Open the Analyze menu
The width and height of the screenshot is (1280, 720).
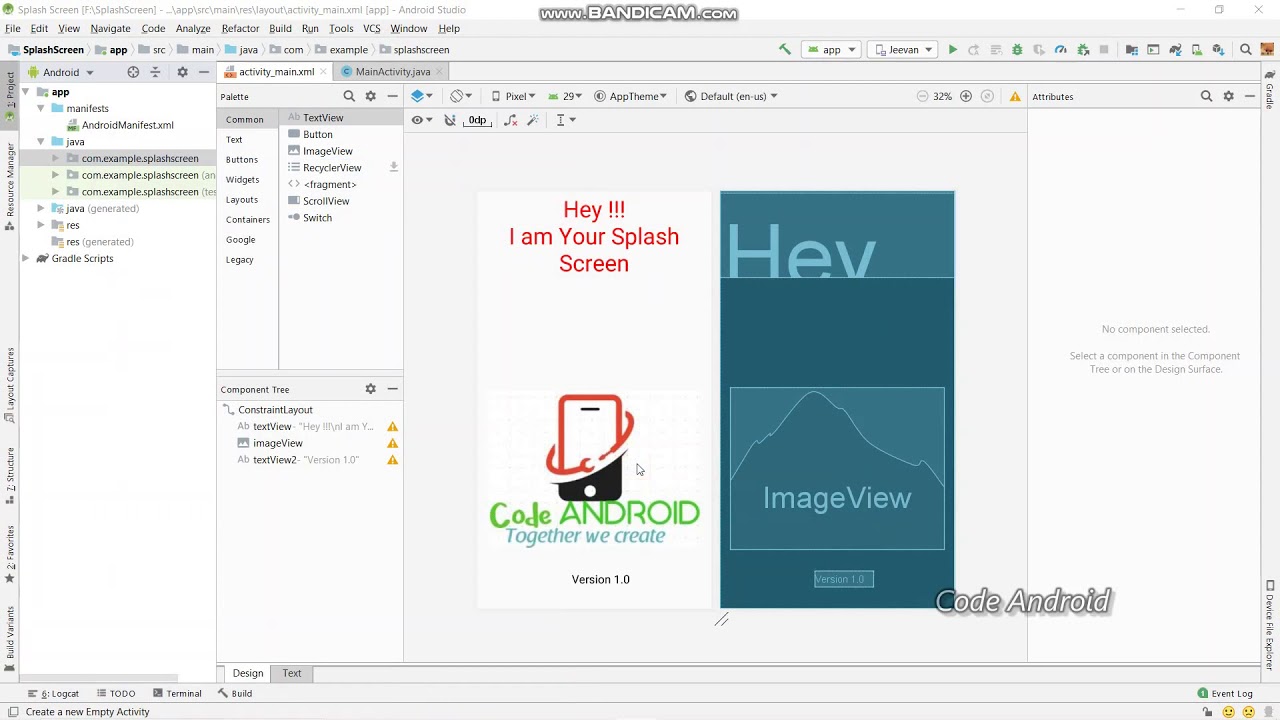(193, 28)
